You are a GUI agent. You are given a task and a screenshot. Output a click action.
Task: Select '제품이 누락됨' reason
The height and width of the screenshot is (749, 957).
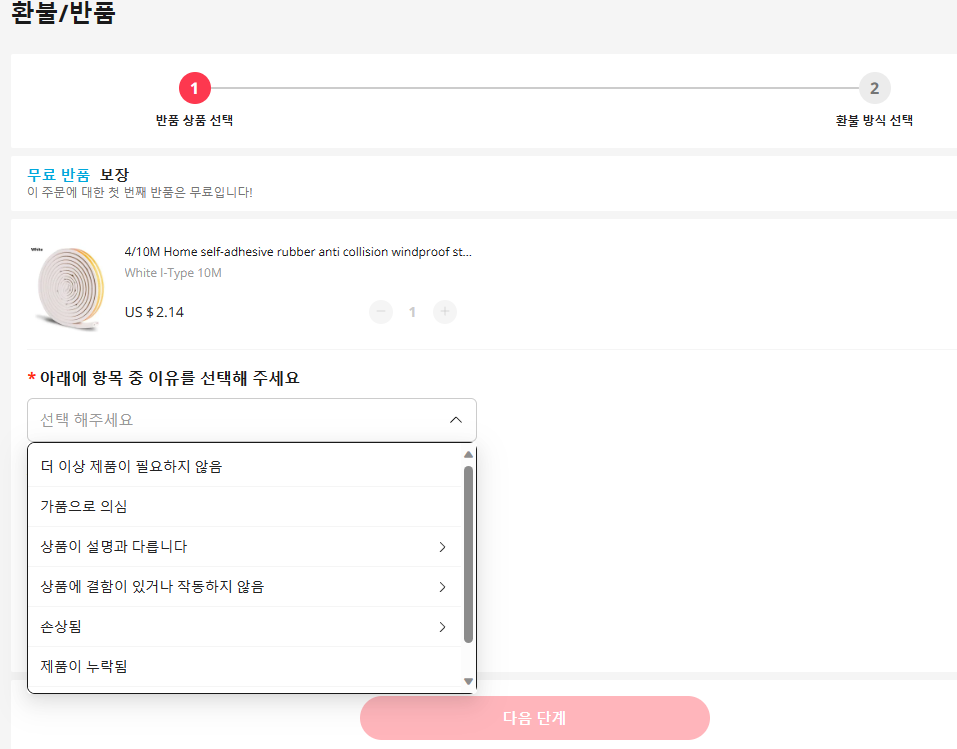coord(245,667)
